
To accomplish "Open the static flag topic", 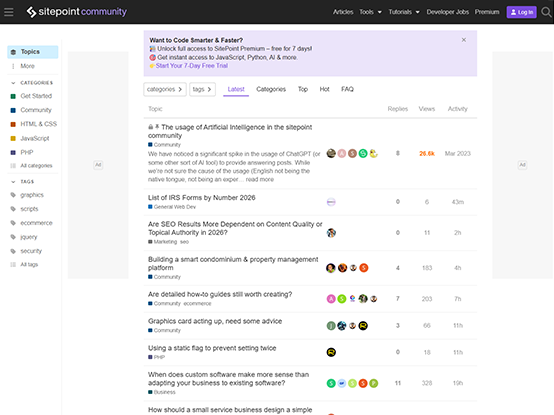I will (x=212, y=348).
